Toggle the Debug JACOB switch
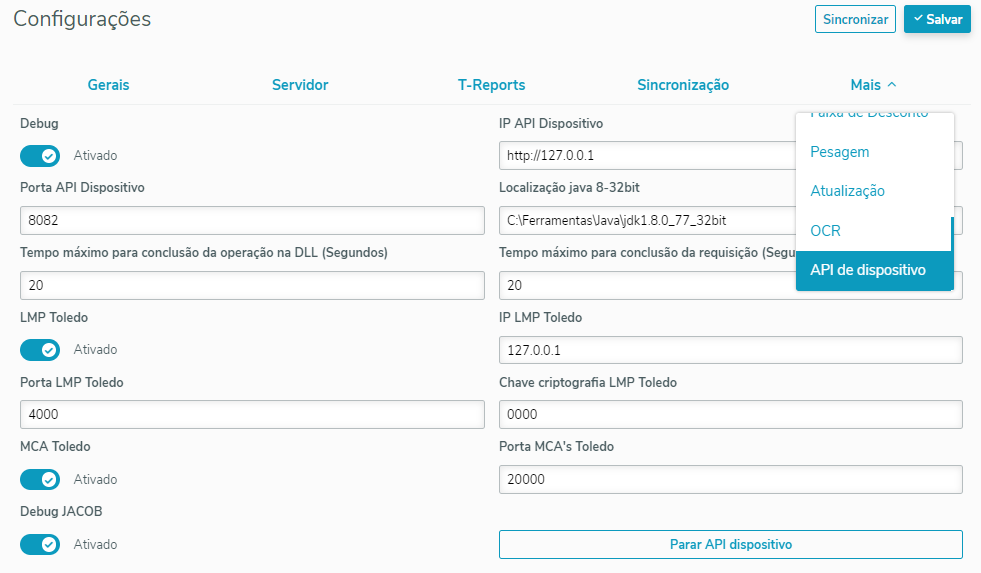This screenshot has height=573, width=981. tap(40, 545)
